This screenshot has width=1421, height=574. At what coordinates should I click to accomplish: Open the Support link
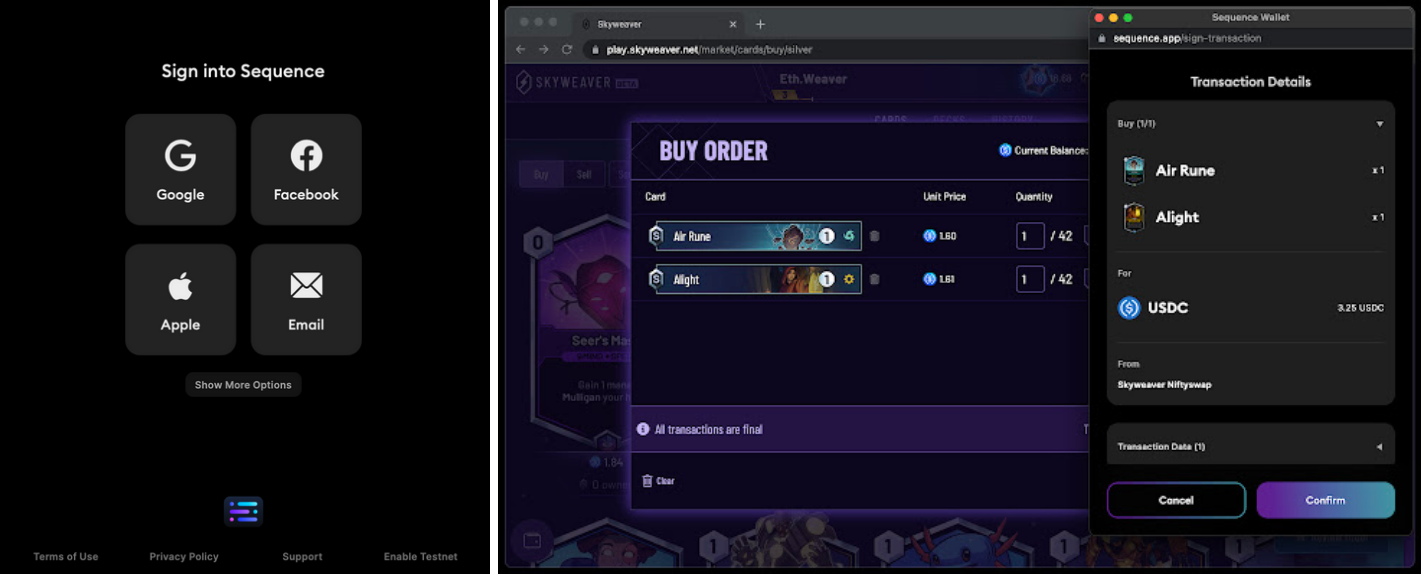click(x=302, y=557)
